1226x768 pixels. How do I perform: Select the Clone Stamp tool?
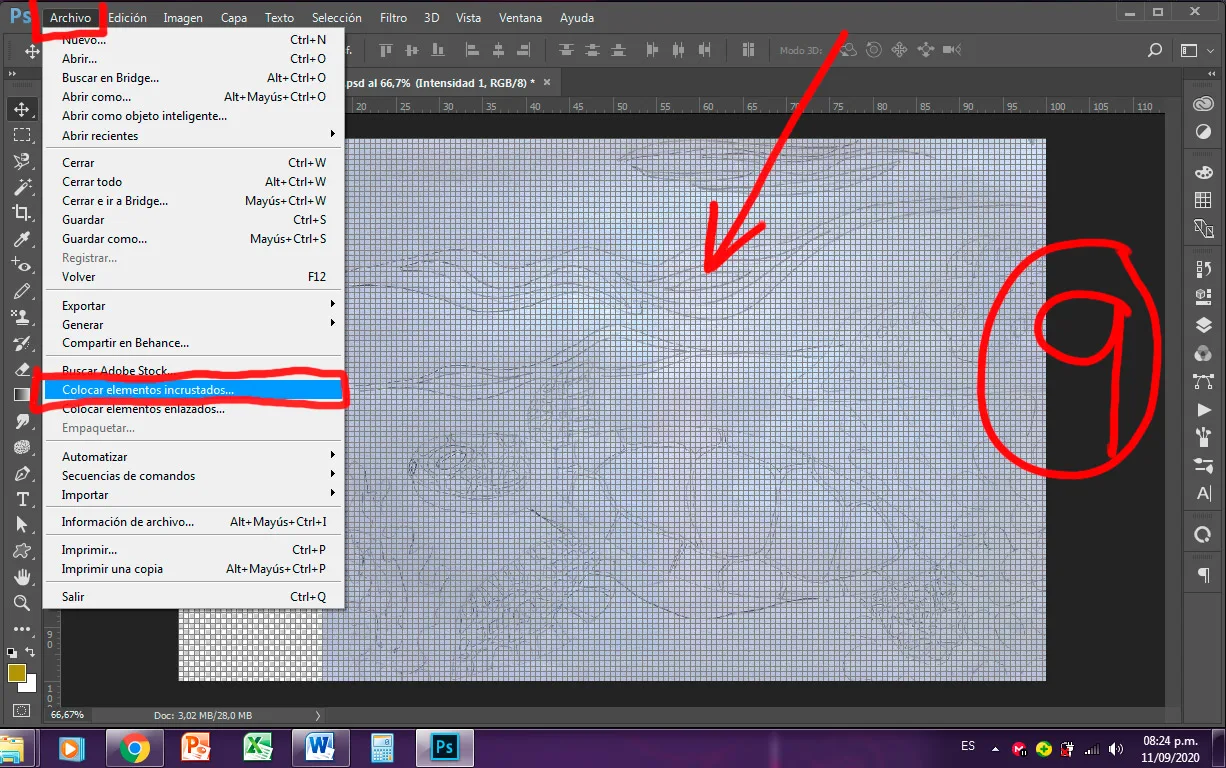22,317
